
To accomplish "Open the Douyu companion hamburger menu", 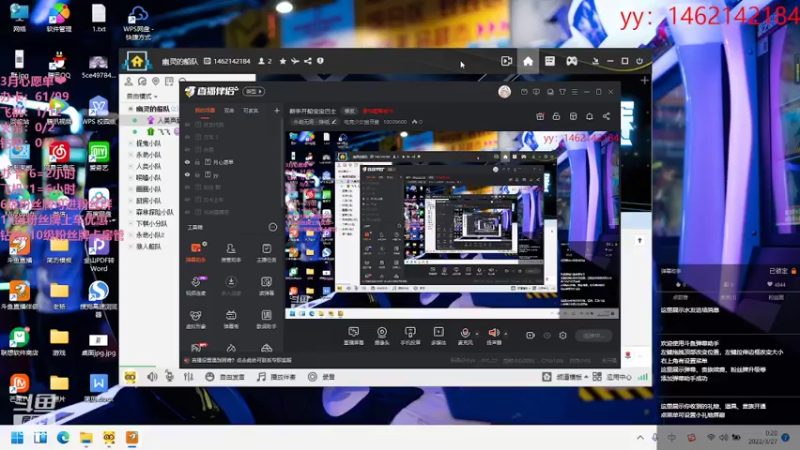I will [x=574, y=92].
